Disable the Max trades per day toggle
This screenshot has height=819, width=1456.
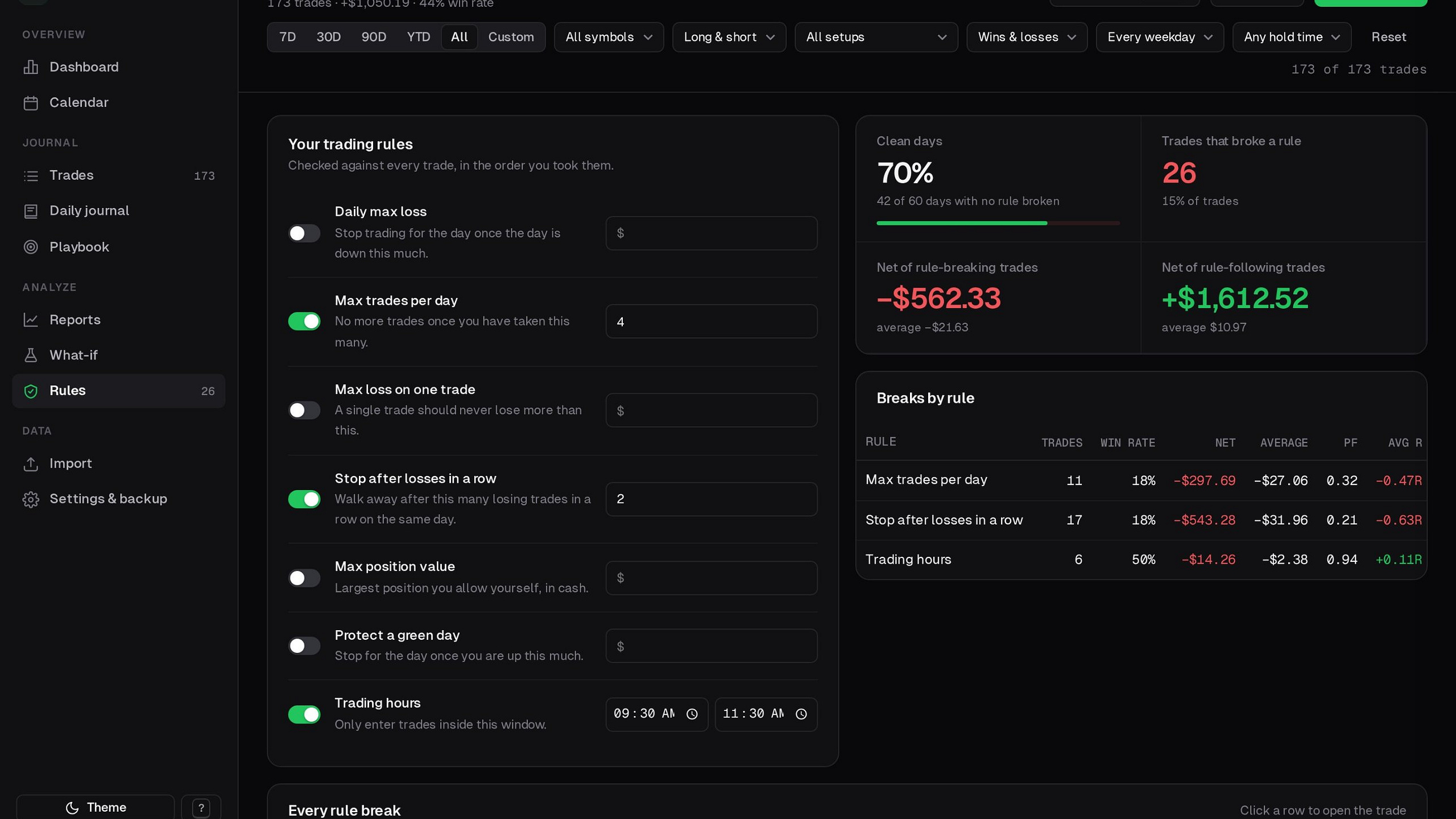pos(304,321)
